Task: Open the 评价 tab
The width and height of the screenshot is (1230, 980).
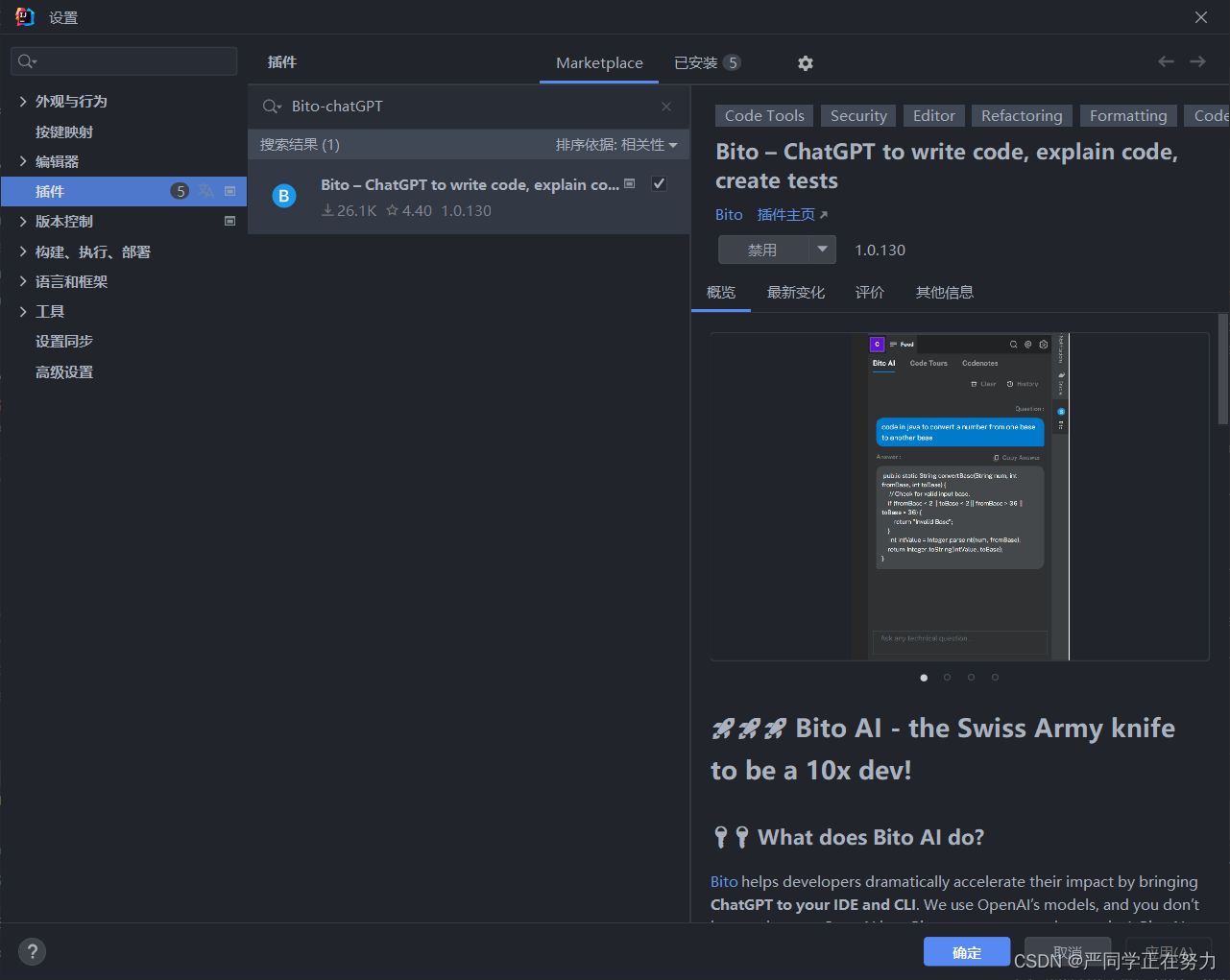Action: pyautogui.click(x=870, y=292)
